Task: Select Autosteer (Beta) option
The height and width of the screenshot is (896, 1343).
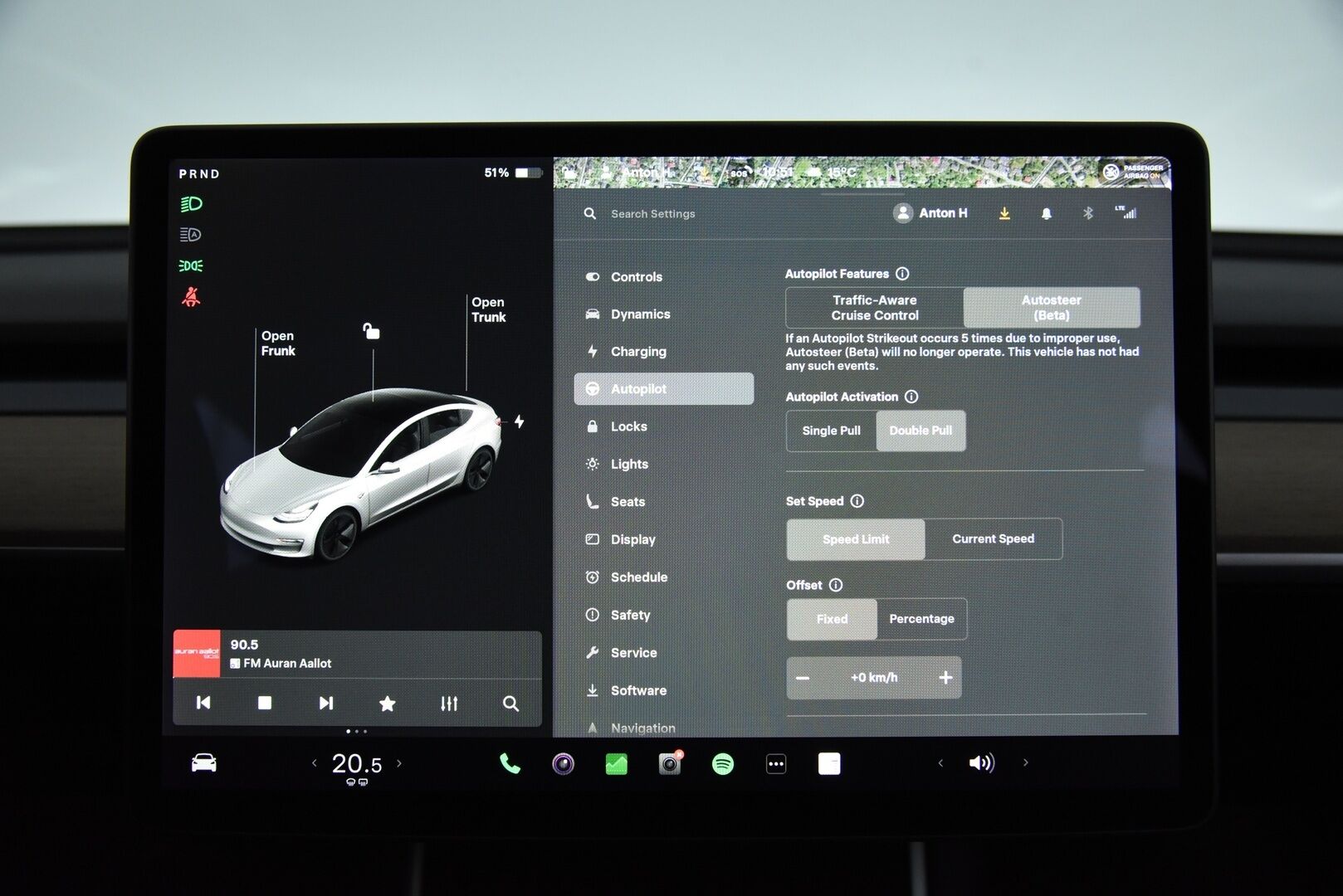Action: (x=1052, y=308)
